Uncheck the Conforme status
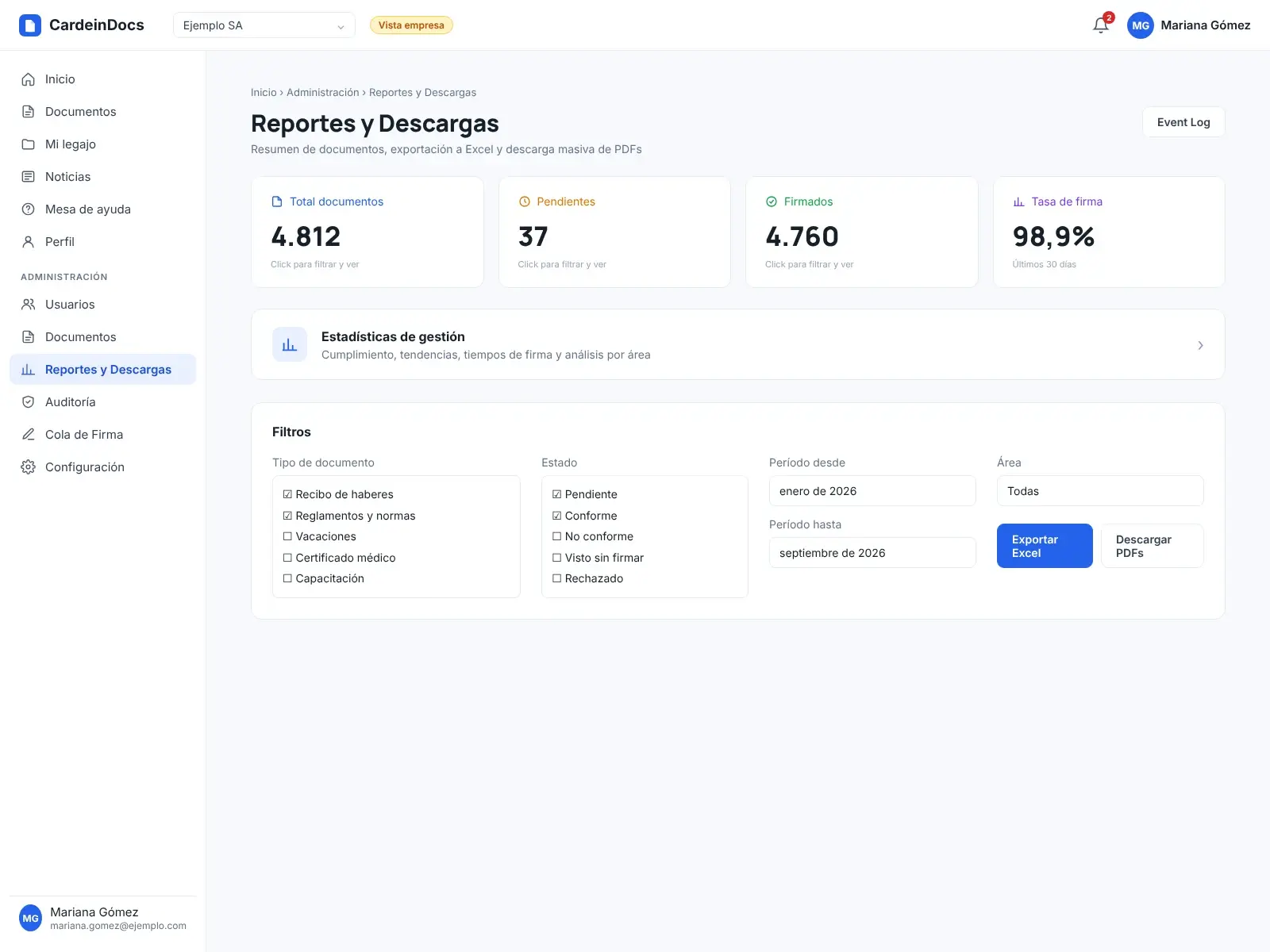This screenshot has width=1270, height=952. (x=556, y=516)
